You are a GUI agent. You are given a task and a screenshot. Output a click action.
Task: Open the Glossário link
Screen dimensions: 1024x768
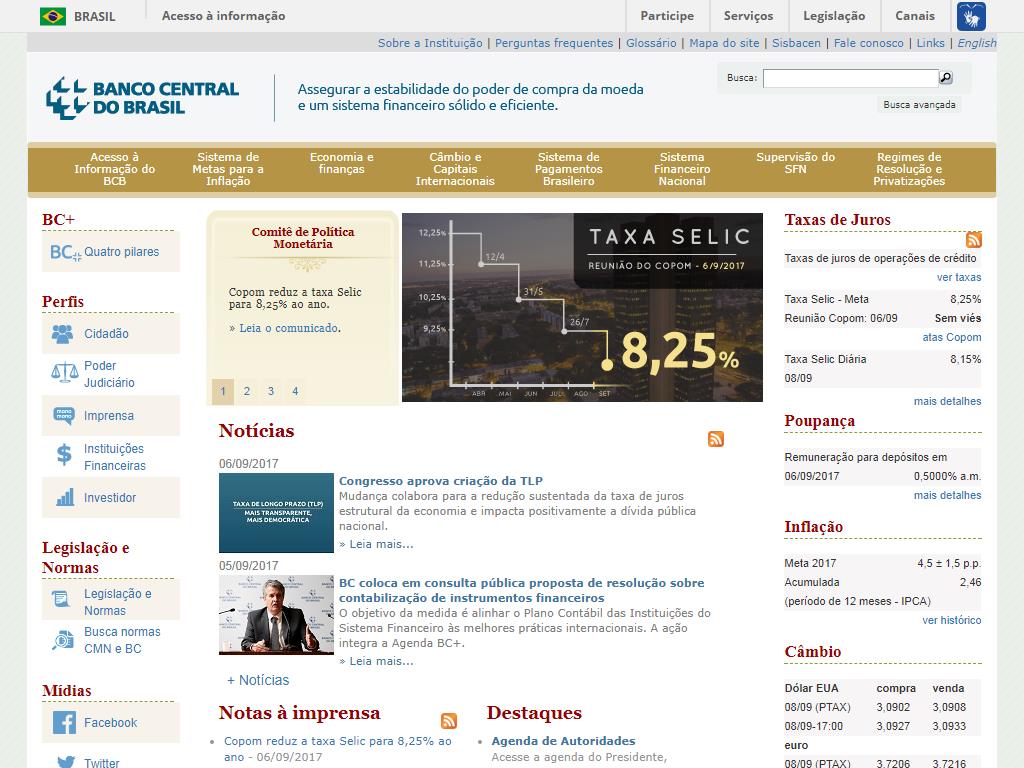(x=651, y=43)
